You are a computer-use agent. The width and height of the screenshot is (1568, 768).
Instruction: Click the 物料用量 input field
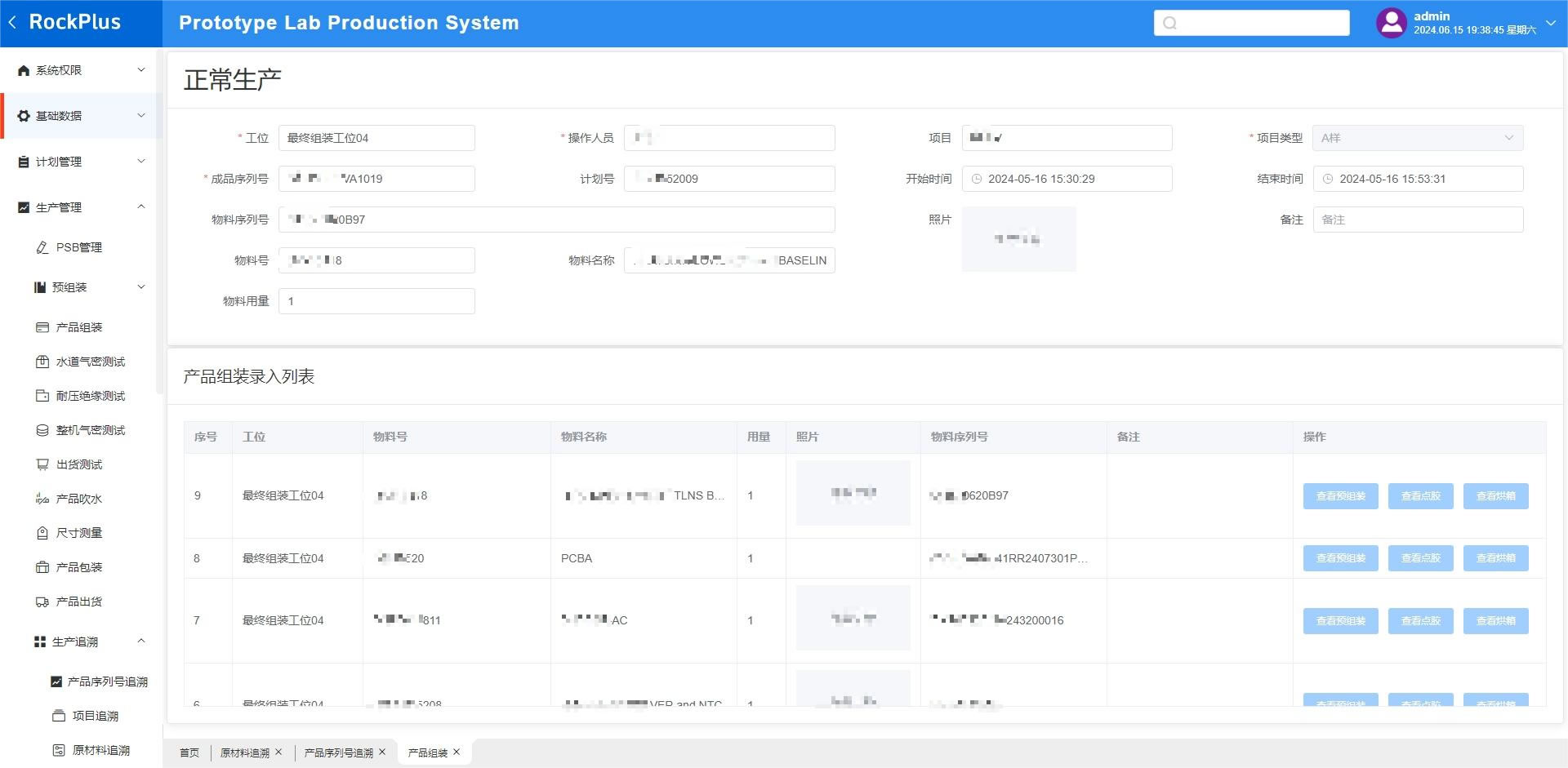pyautogui.click(x=376, y=301)
